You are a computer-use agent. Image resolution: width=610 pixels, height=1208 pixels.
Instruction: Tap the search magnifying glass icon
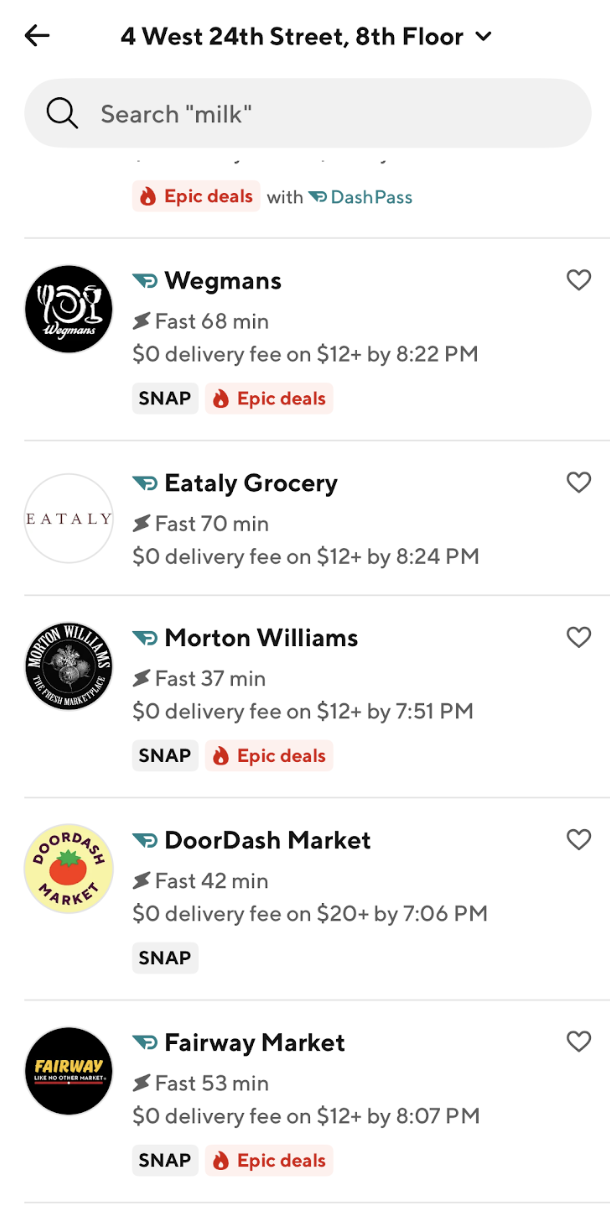[61, 112]
